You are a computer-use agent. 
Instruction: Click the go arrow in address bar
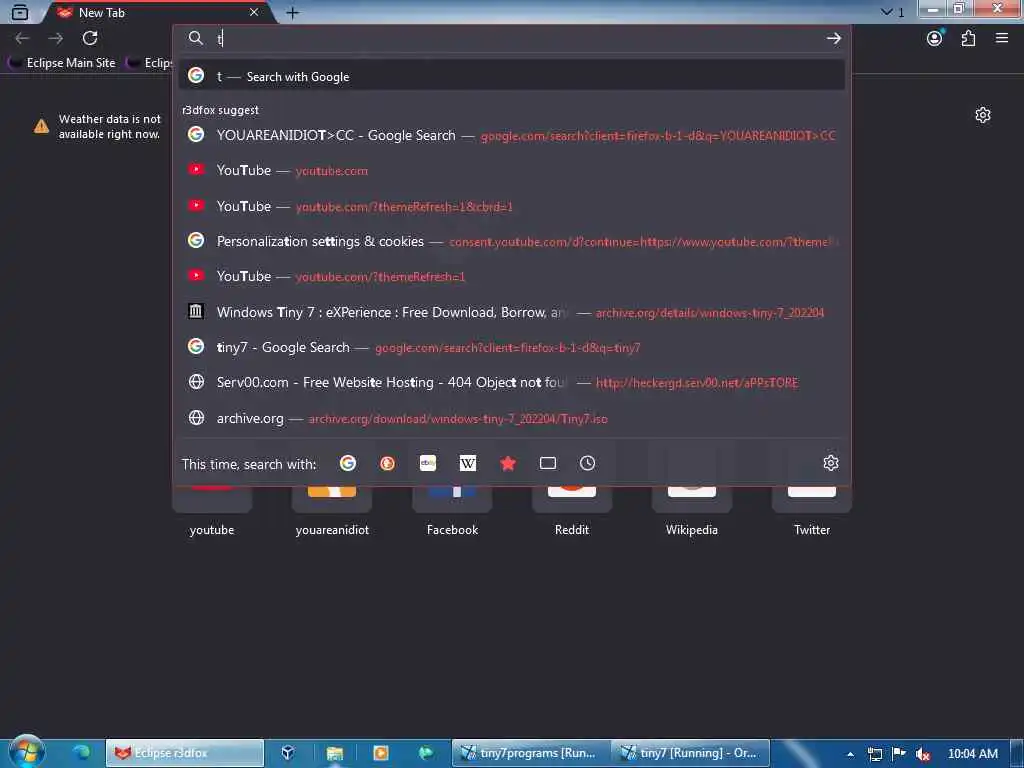coord(833,38)
